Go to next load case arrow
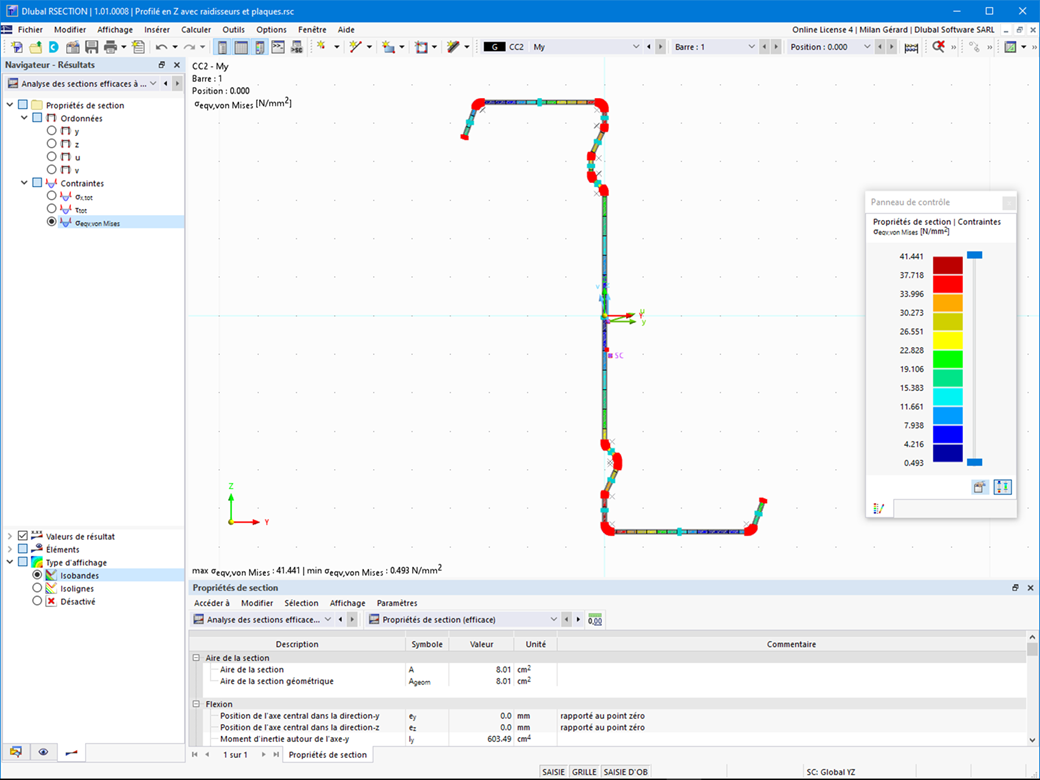The height and width of the screenshot is (780, 1040). click(660, 47)
